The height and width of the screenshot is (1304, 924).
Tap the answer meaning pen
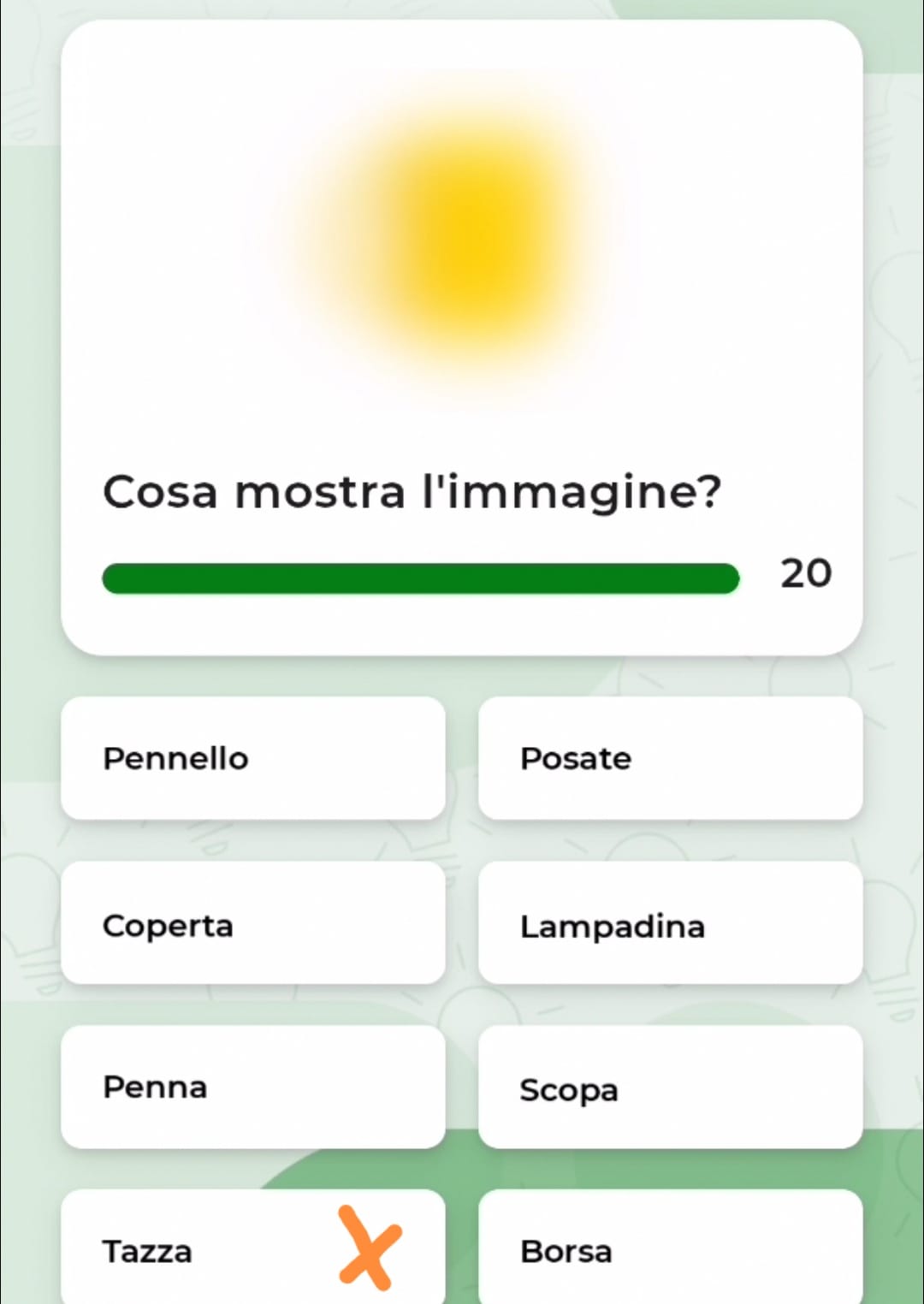point(253,1087)
